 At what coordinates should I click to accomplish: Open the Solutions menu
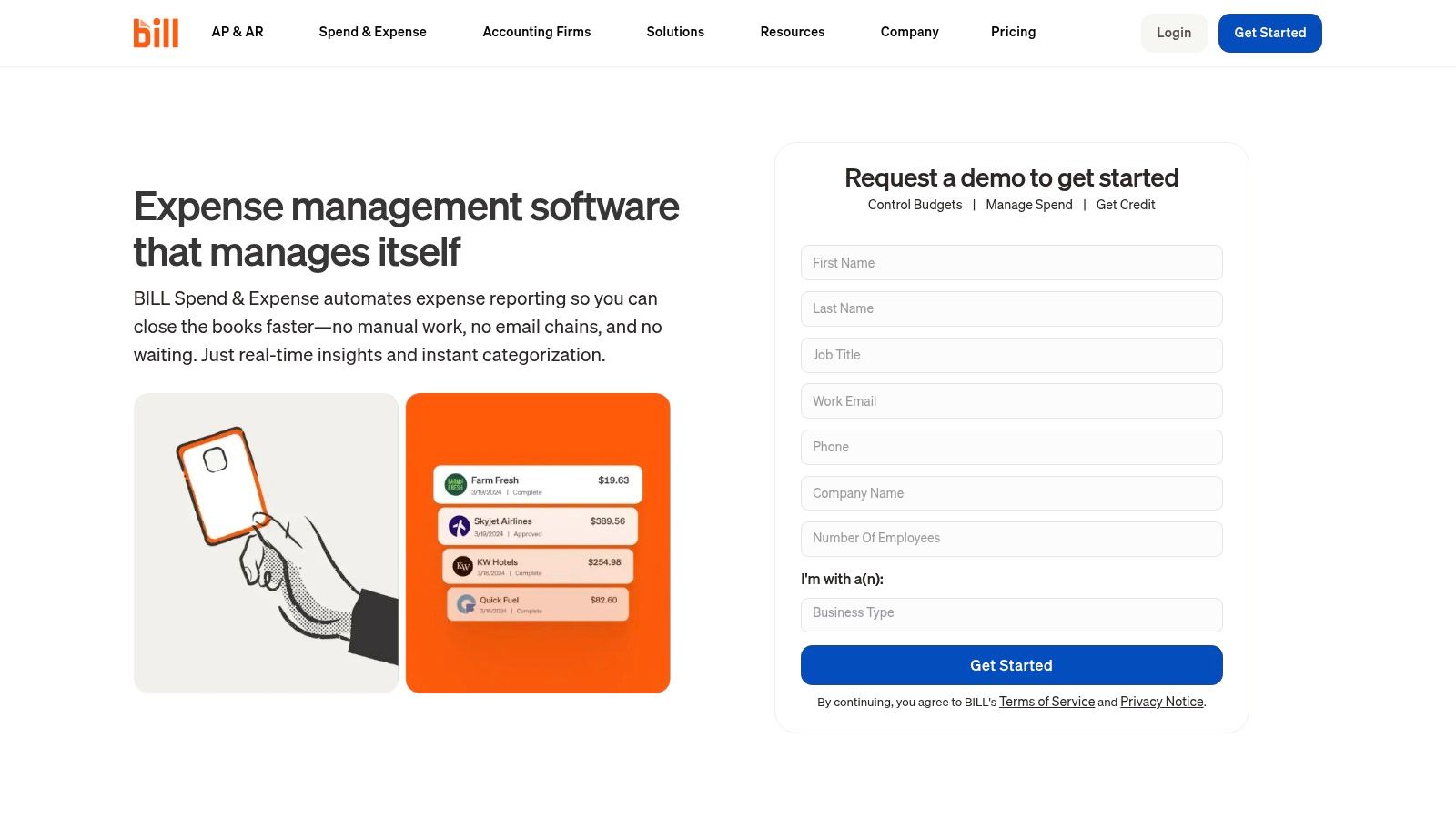(x=675, y=32)
